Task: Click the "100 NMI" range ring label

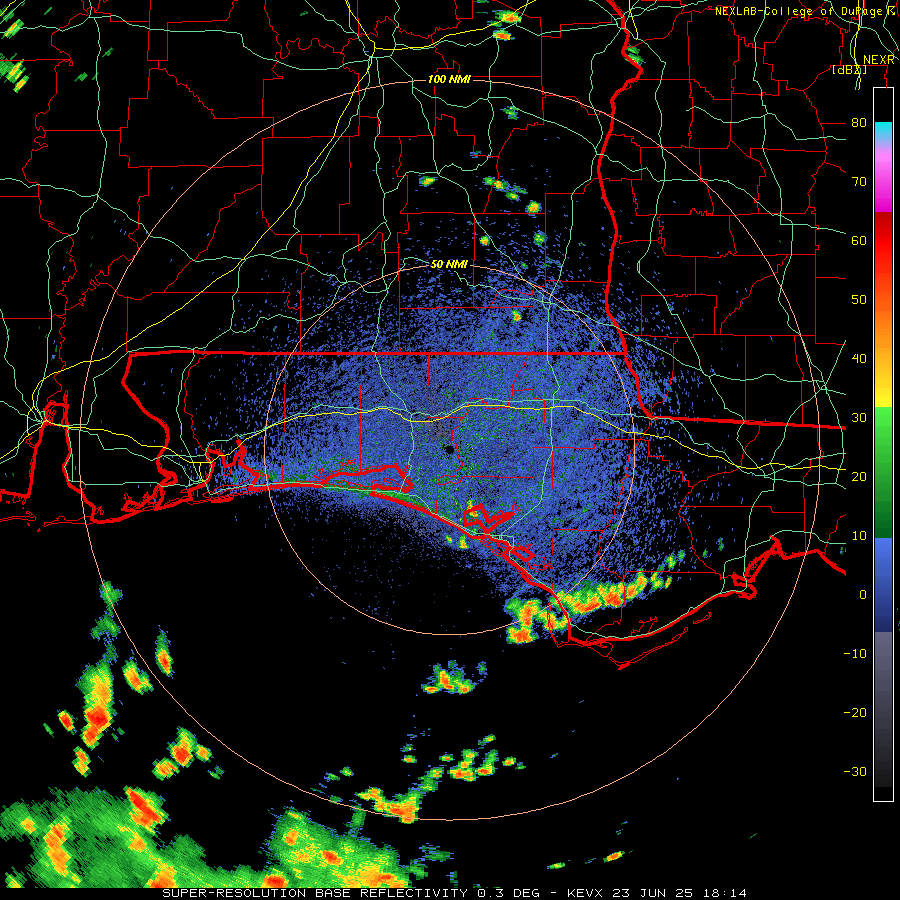Action: (x=449, y=79)
